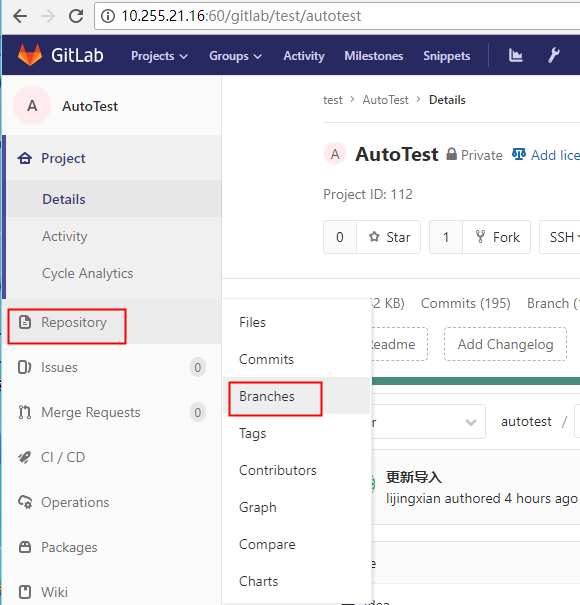Viewport: 580px width, 605px height.
Task: Open the Commits (195) link
Action: click(x=465, y=303)
